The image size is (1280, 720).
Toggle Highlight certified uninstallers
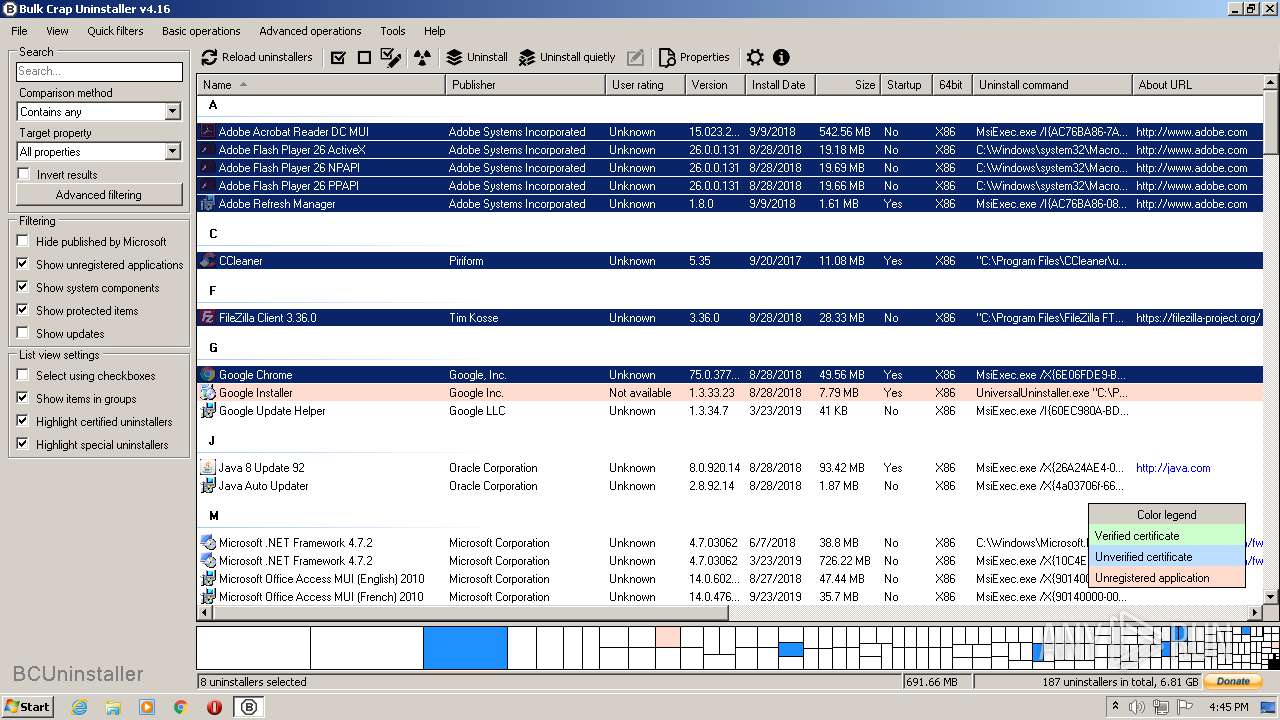23,421
